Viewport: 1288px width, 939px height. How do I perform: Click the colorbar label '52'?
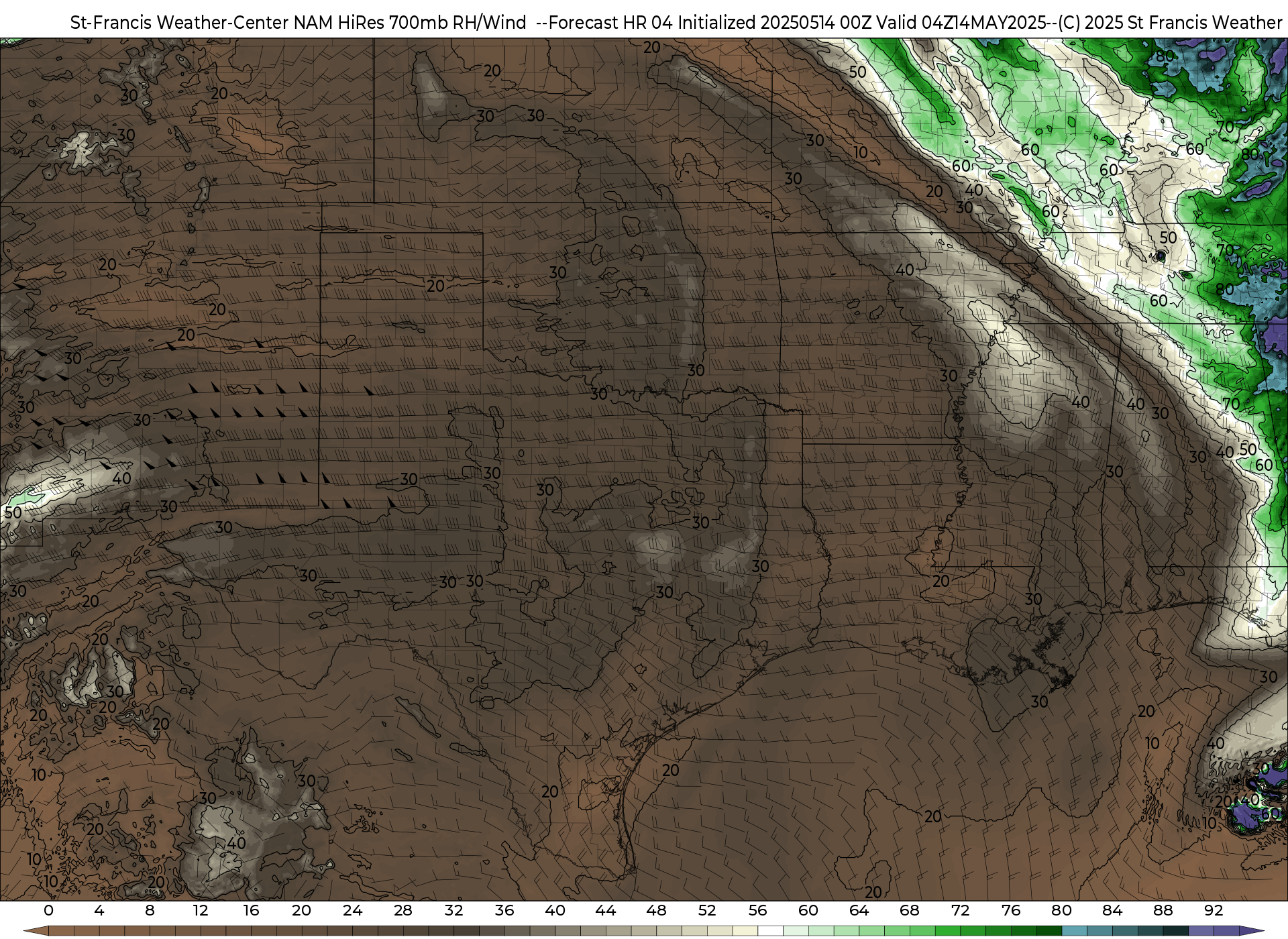click(x=707, y=910)
